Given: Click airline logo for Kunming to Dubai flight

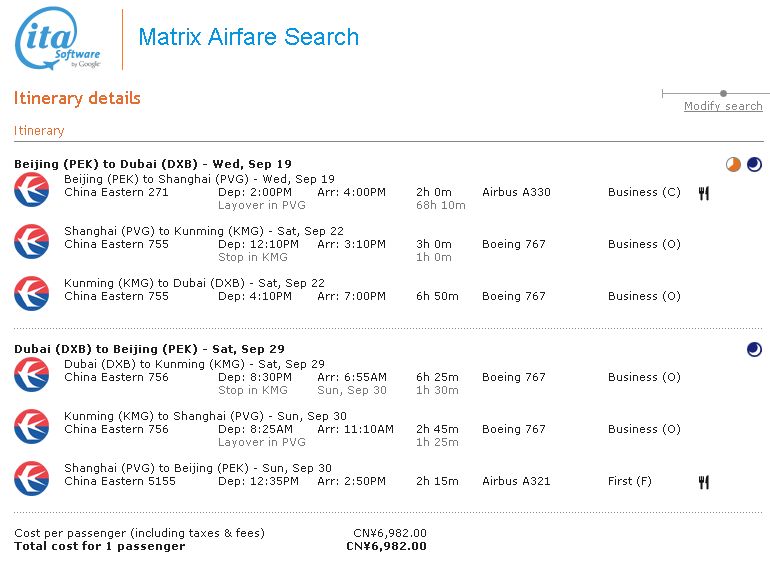Looking at the screenshot, I should click(31, 293).
